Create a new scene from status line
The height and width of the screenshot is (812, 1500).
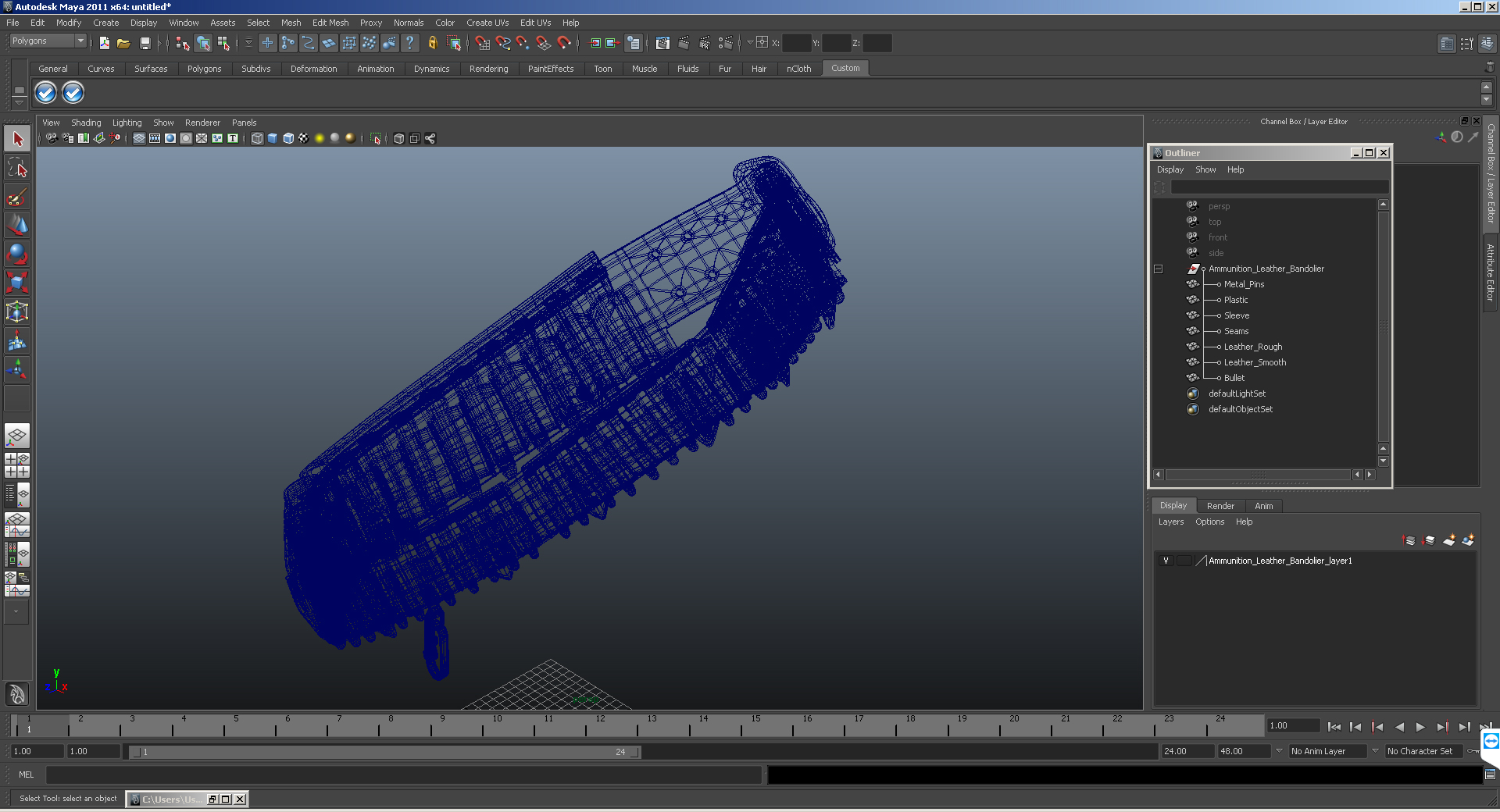(104, 43)
